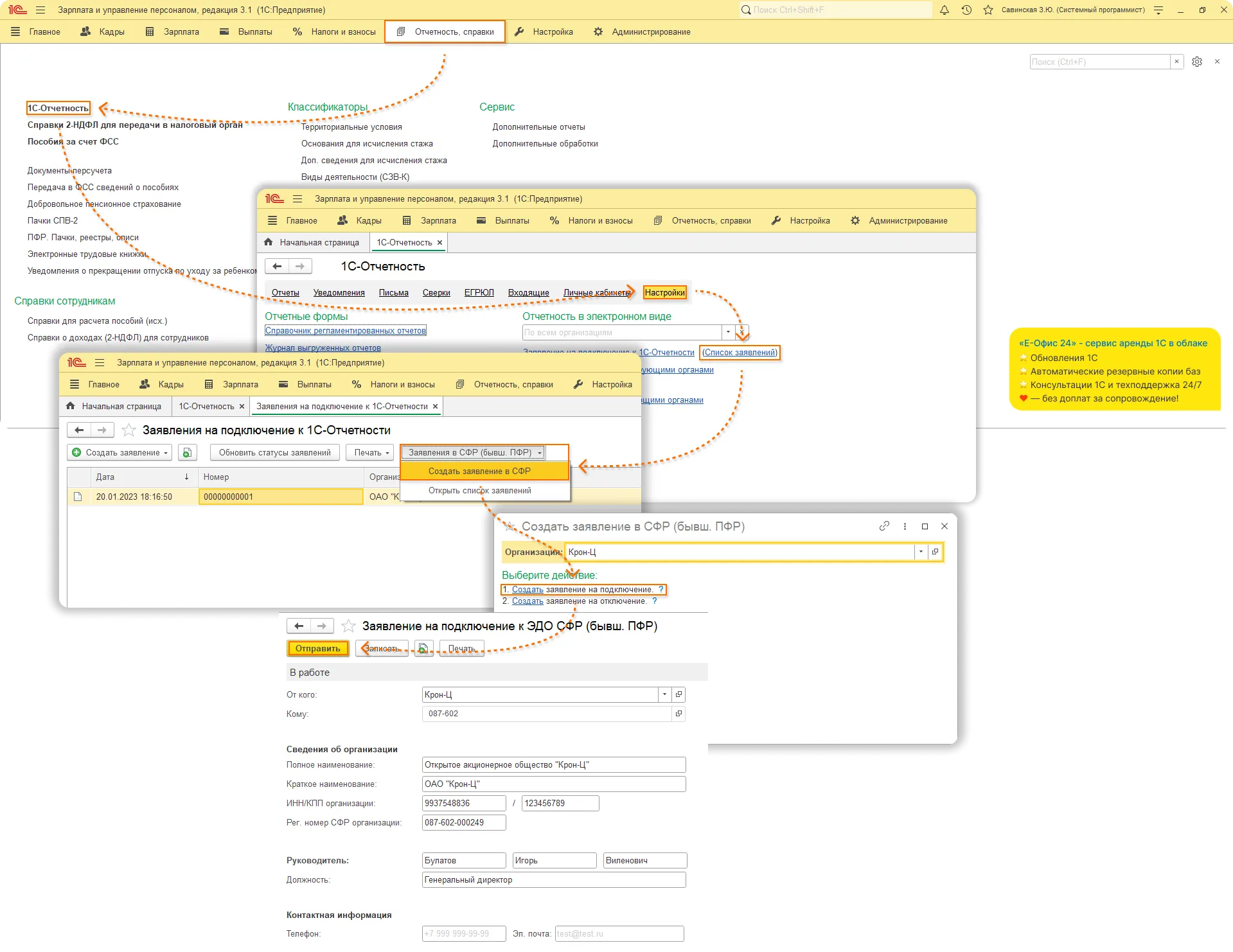
Task: Open Зарплата section in top menu
Action: 172,31
